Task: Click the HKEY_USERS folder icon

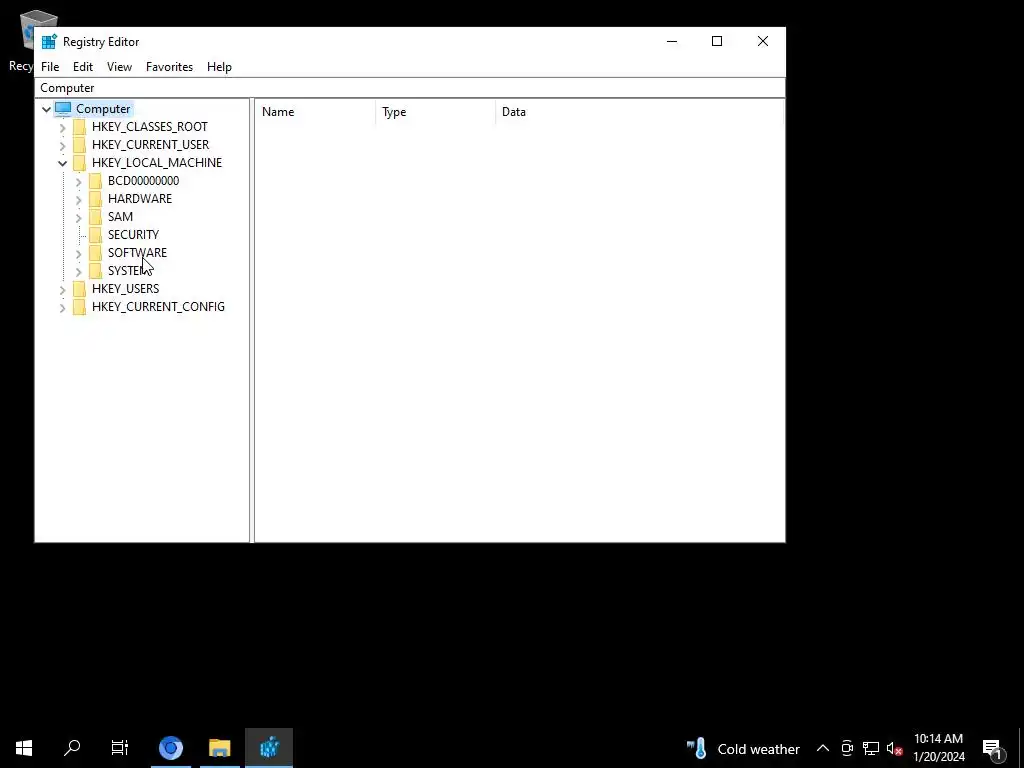Action: [79, 289]
